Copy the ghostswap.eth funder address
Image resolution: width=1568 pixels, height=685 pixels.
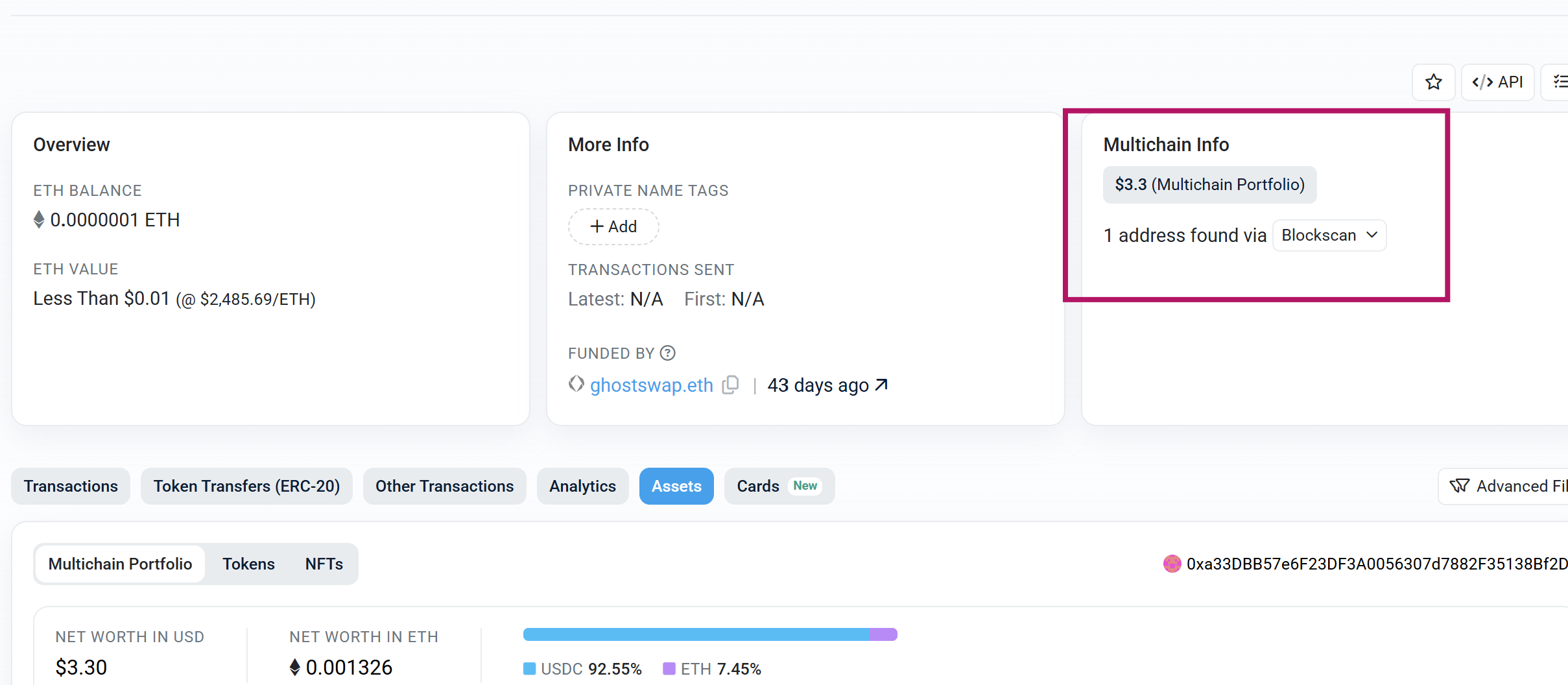(x=731, y=385)
